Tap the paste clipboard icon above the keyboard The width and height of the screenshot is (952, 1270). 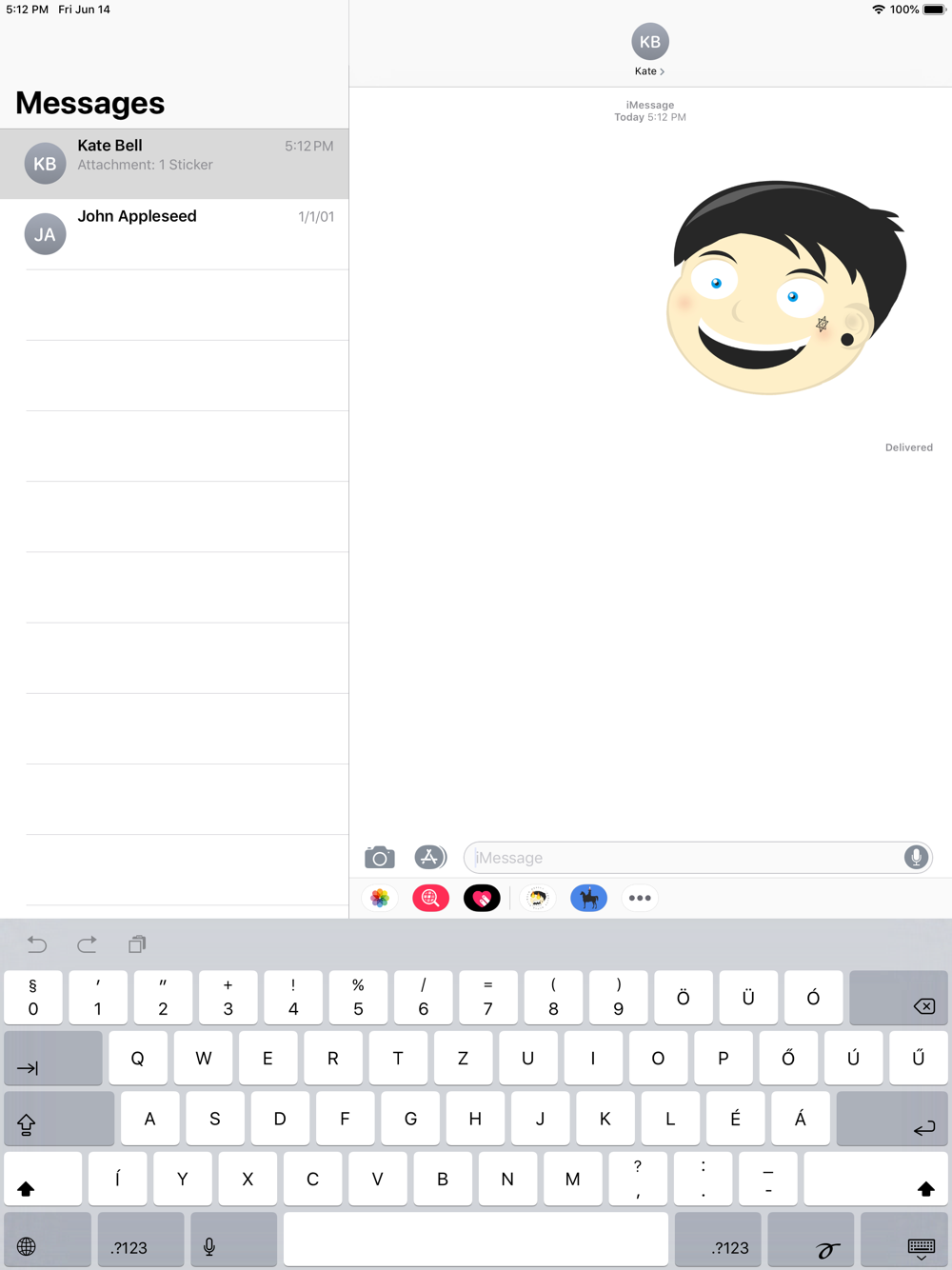coord(137,944)
